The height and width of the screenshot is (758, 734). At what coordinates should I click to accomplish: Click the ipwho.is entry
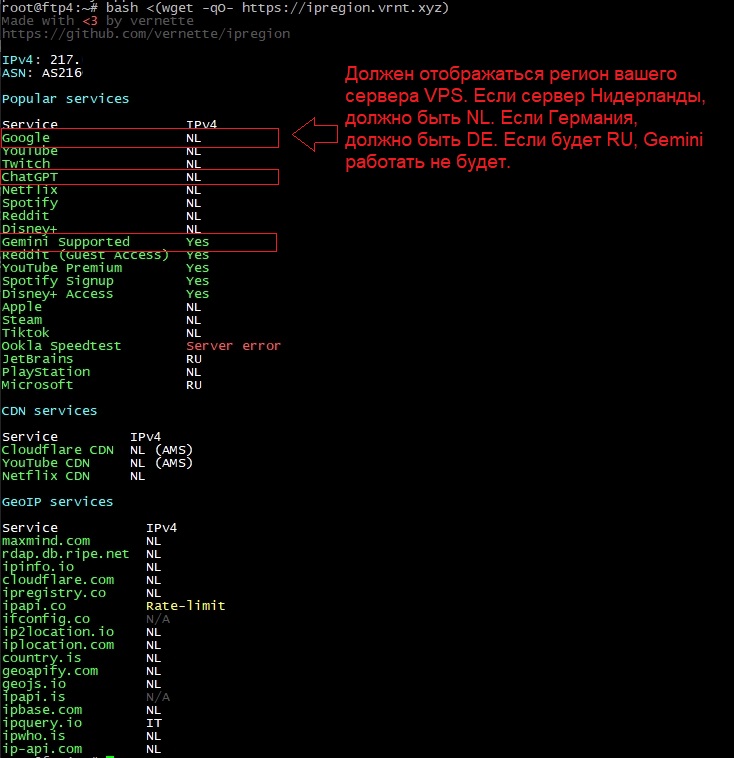tap(33, 736)
